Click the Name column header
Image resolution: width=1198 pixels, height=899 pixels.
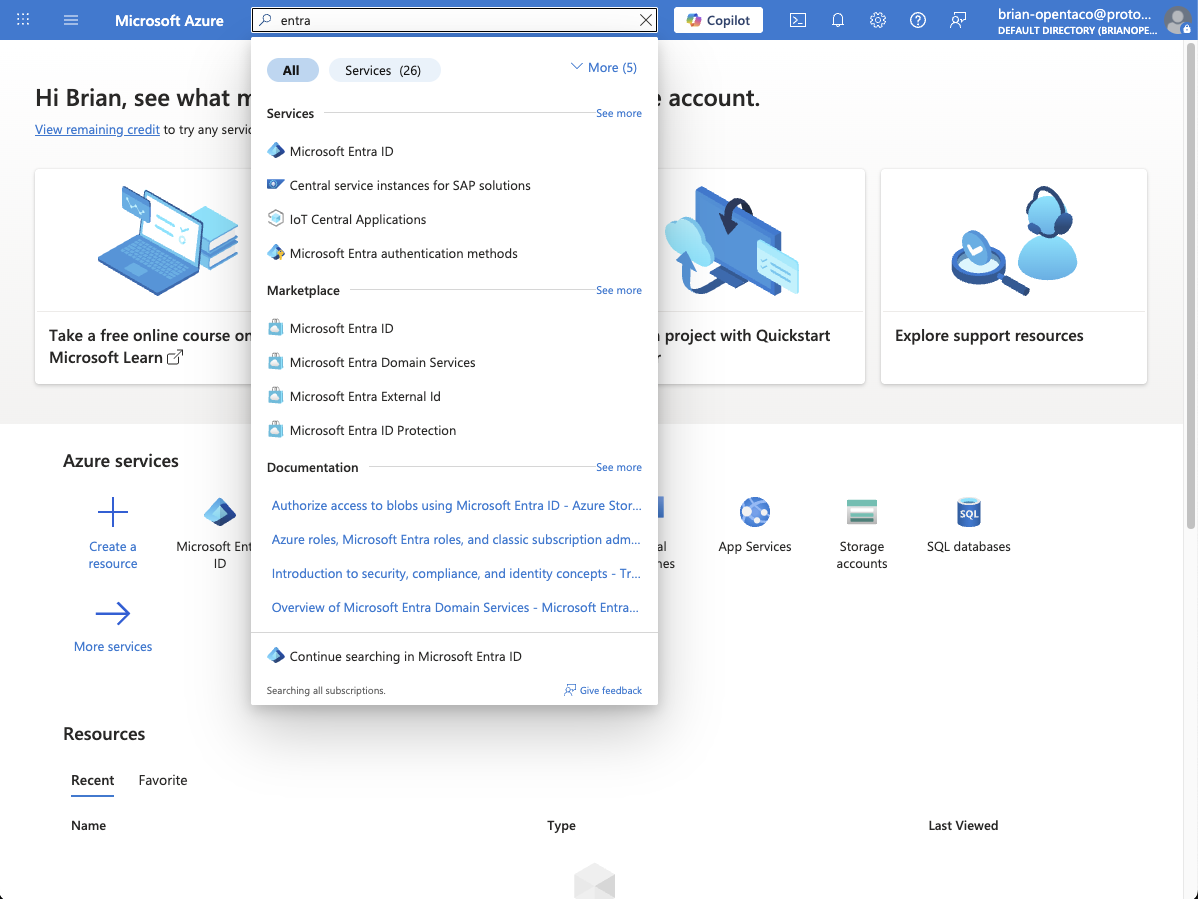tap(89, 826)
